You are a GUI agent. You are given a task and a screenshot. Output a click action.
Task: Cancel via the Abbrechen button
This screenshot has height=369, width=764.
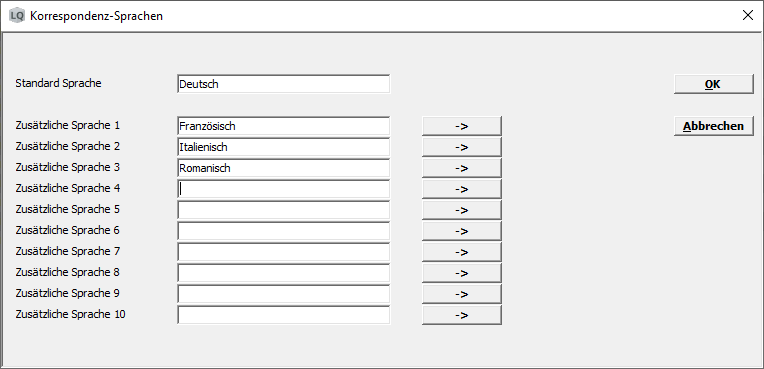714,126
